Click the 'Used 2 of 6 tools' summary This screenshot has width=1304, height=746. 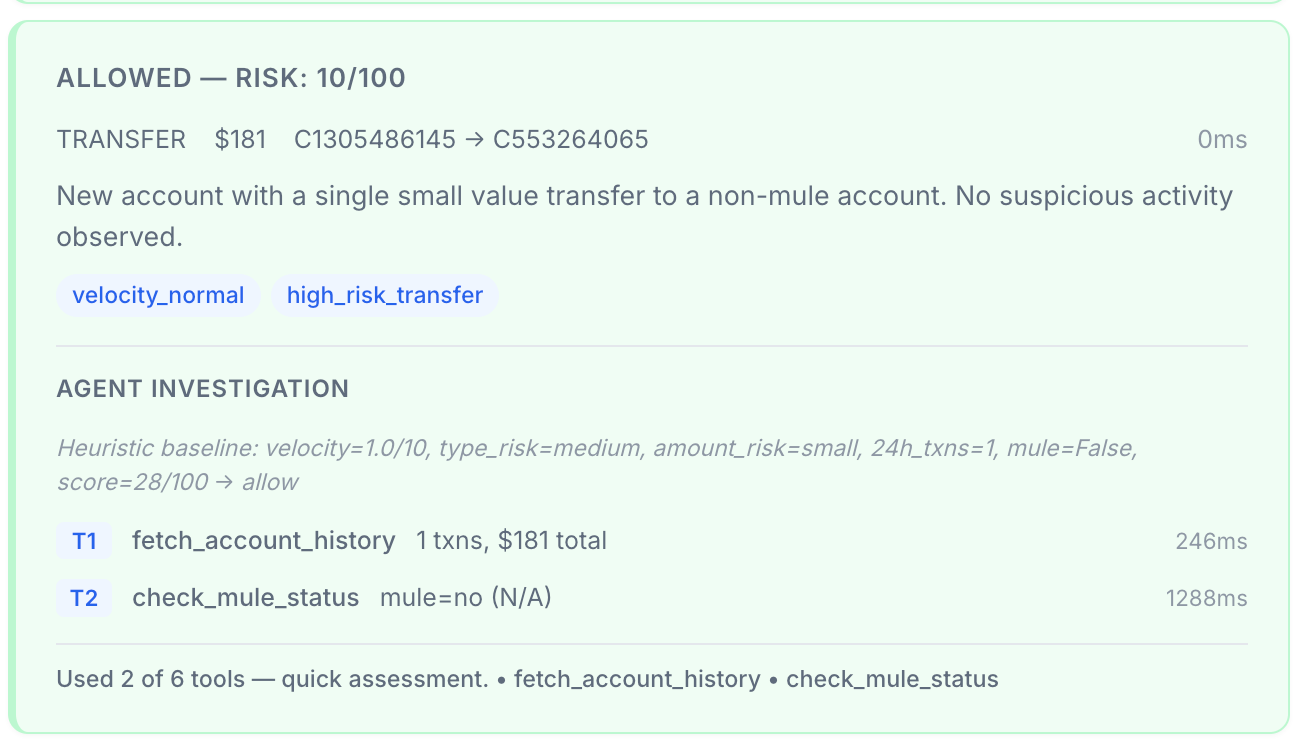tap(528, 679)
